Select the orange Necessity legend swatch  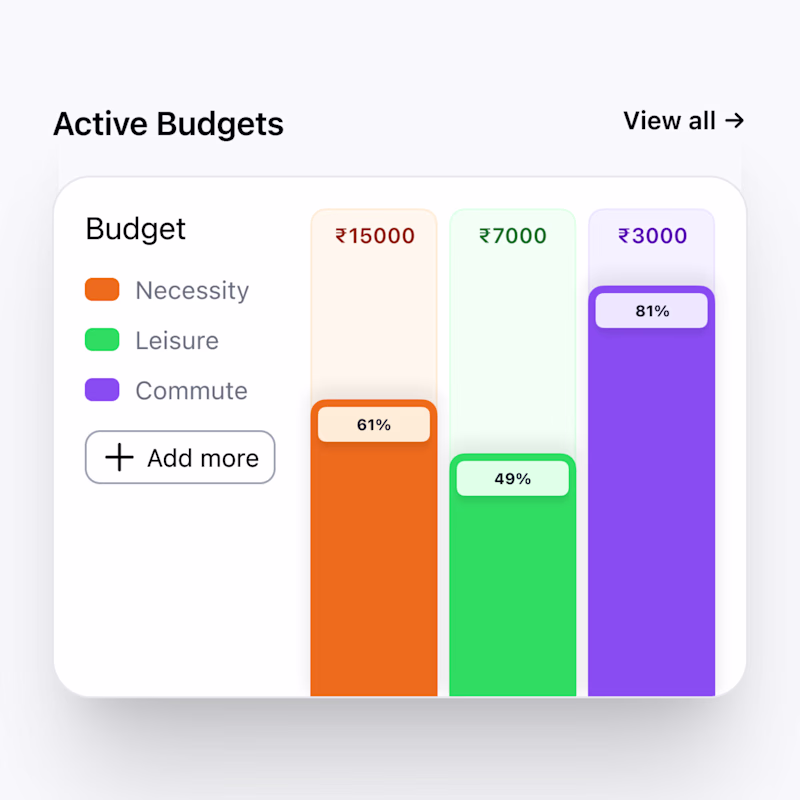click(x=102, y=290)
